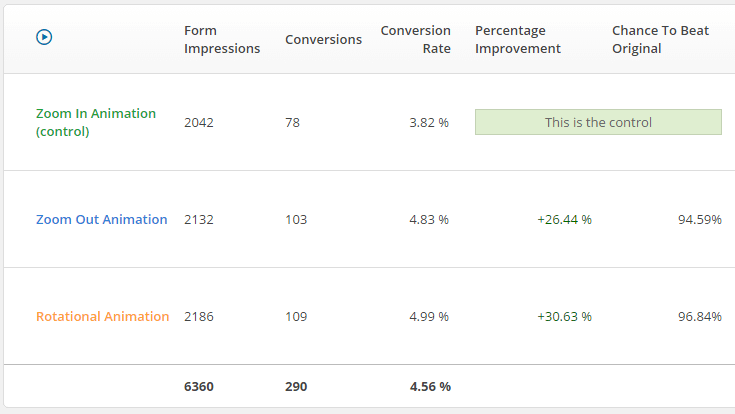
Task: Click the Conversion Rate column header
Action: [x=415, y=39]
